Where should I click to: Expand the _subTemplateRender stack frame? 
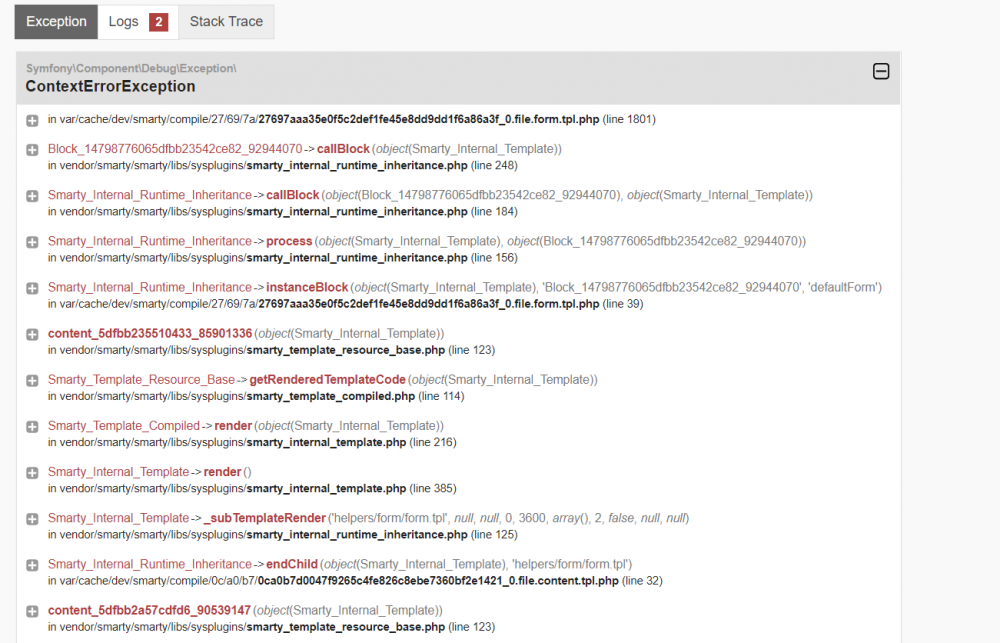click(31, 517)
